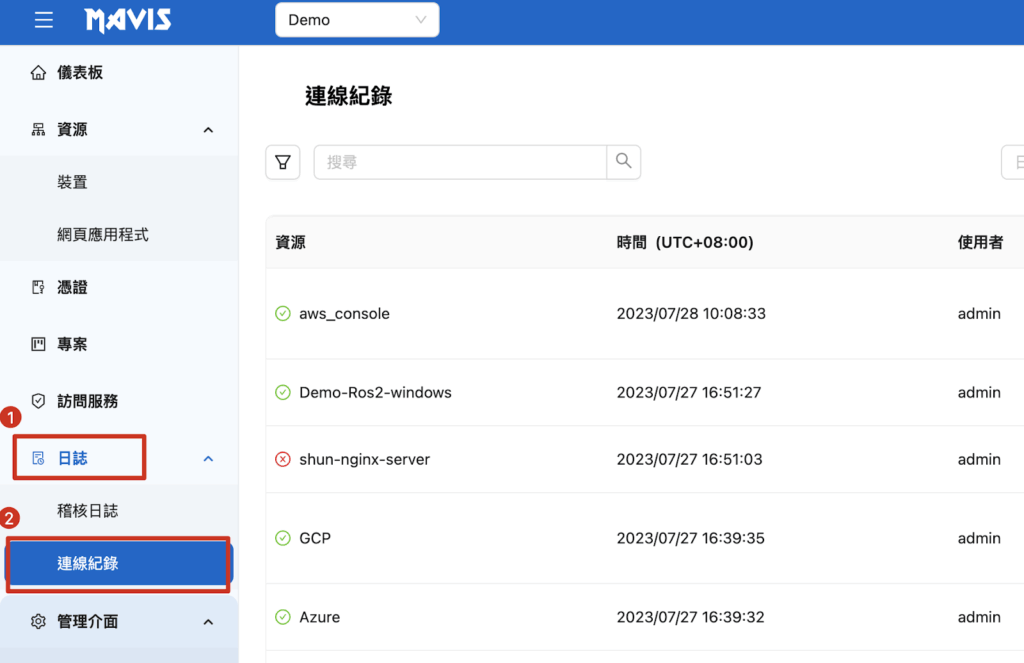Click the red failed status icon for shun-nginx-server
This screenshot has height=663, width=1024.
pos(283,460)
